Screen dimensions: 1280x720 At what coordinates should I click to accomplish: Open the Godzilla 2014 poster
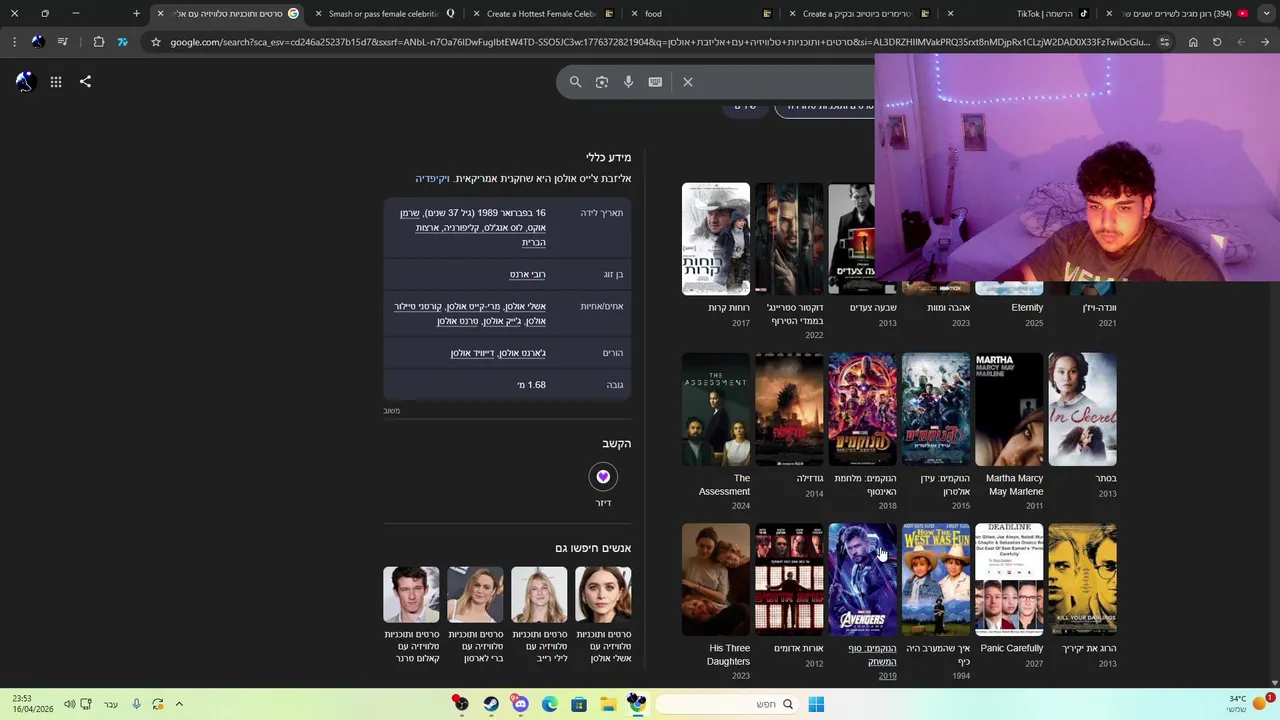click(789, 409)
